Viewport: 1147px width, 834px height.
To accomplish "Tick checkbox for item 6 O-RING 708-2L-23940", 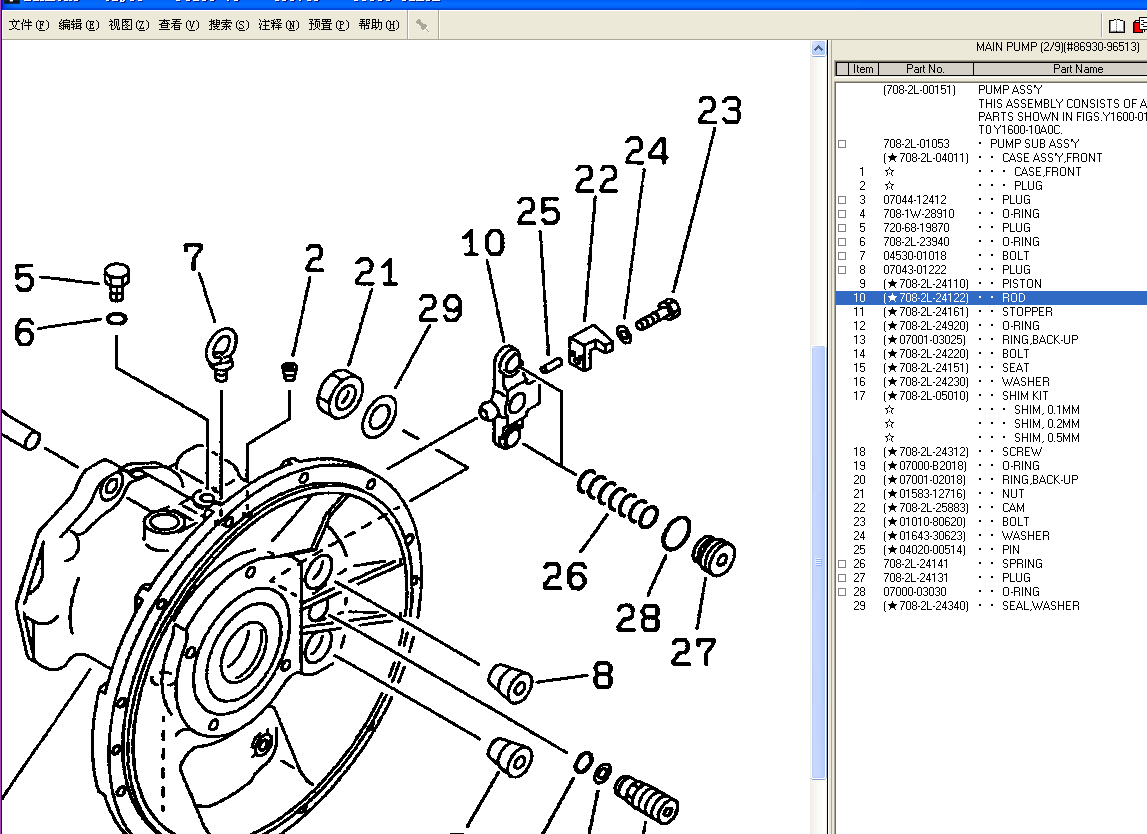I will click(x=842, y=242).
